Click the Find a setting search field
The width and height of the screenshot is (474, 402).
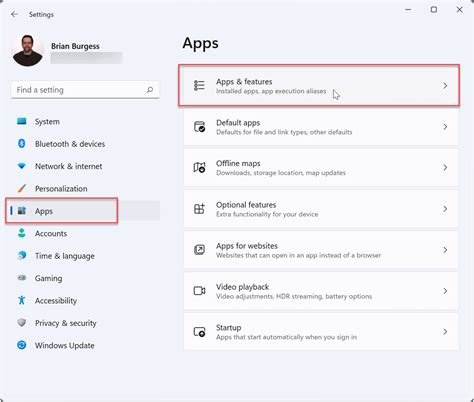pyautogui.click(x=85, y=90)
